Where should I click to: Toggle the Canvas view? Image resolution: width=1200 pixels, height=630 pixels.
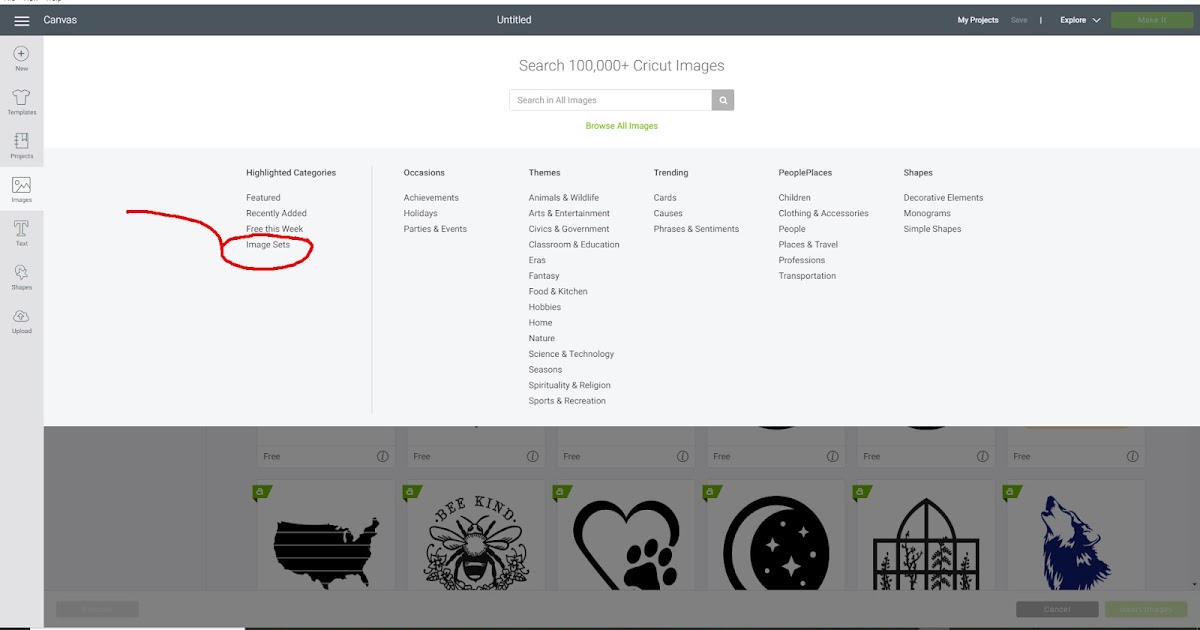(x=59, y=19)
